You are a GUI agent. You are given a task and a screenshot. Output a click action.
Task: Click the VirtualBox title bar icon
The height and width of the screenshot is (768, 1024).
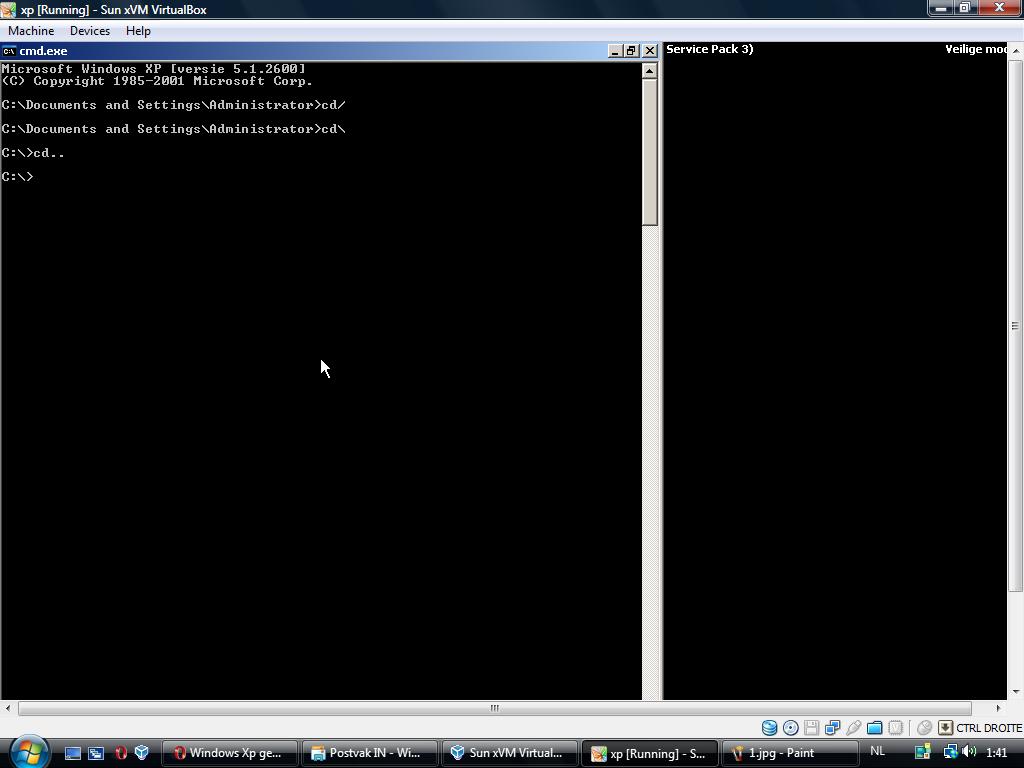(8, 9)
